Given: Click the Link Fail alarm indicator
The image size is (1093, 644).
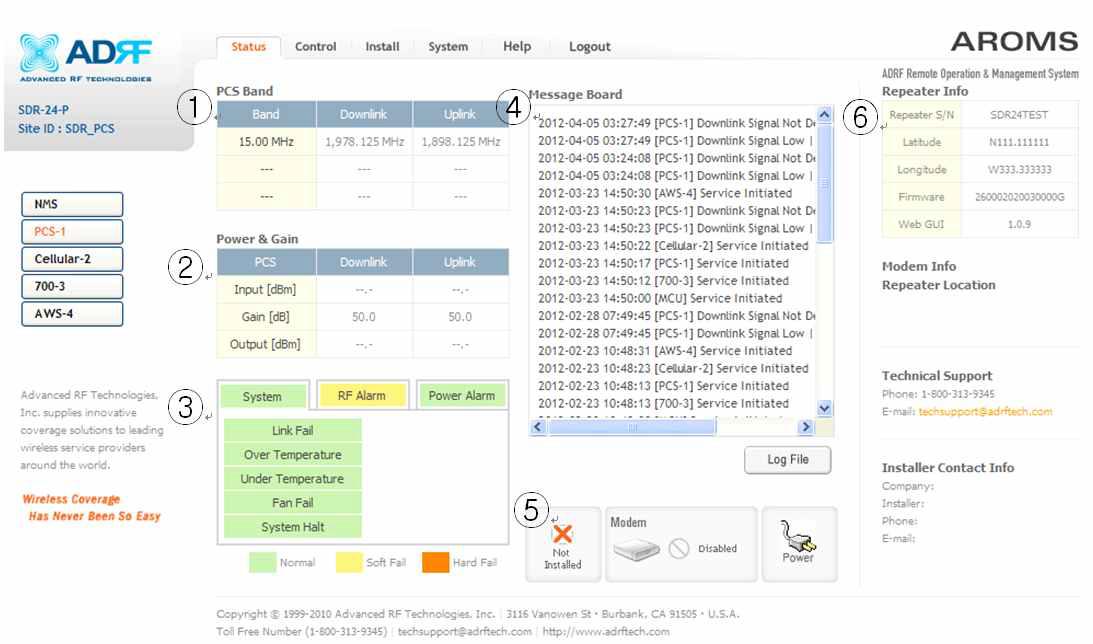Looking at the screenshot, I should (x=293, y=431).
